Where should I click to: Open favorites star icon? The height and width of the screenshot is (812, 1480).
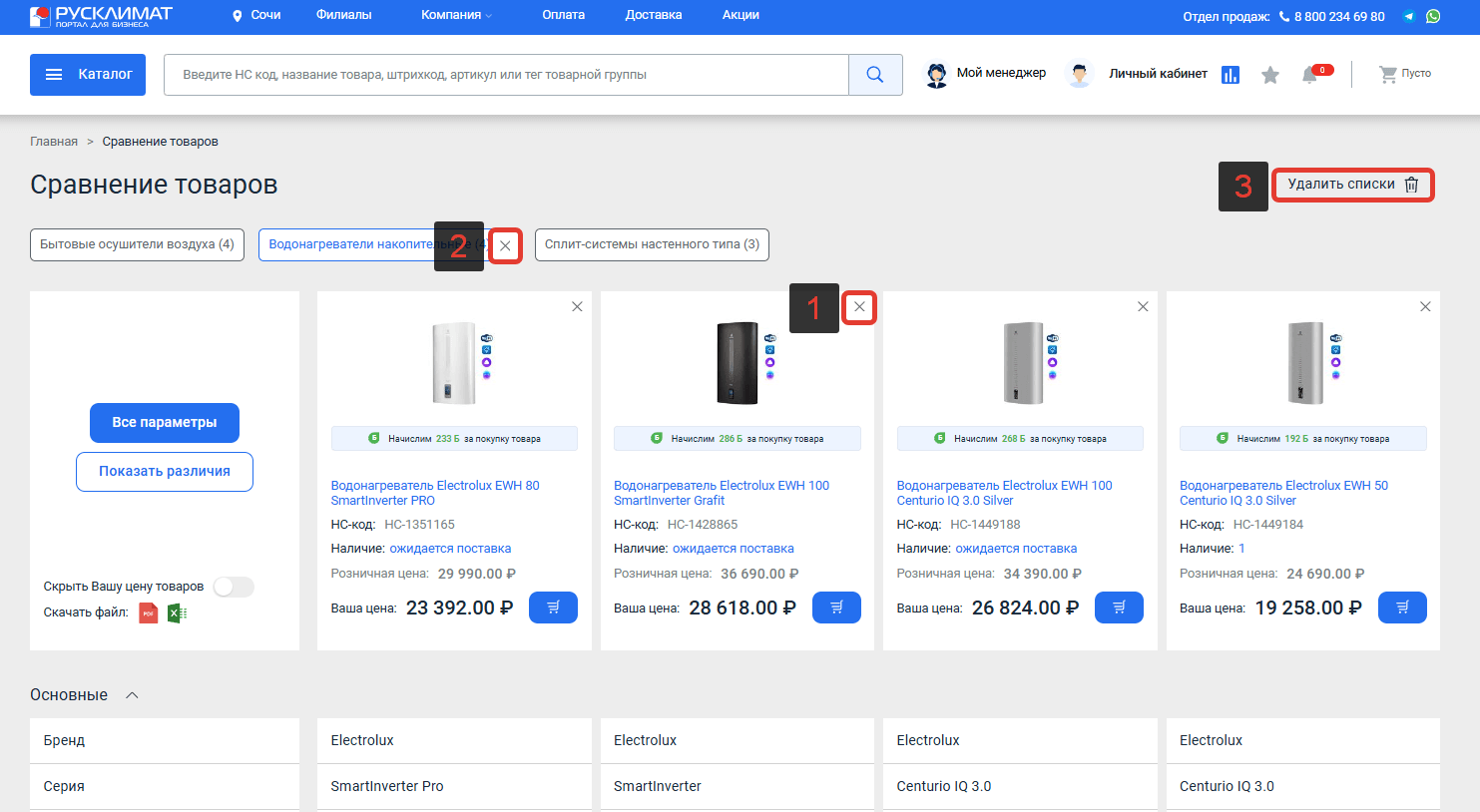coord(1270,75)
